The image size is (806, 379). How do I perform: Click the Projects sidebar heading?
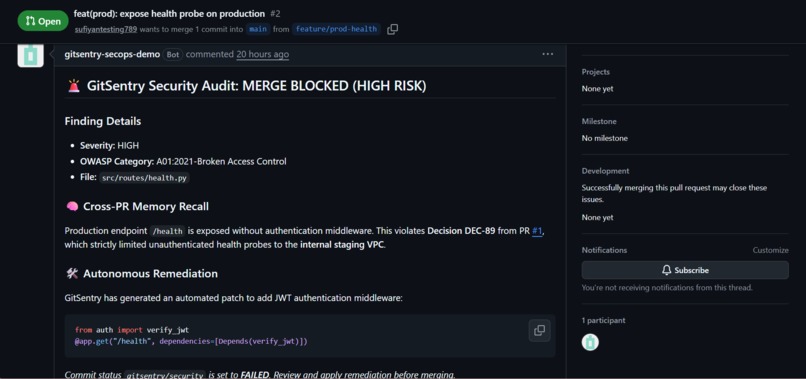pos(596,72)
